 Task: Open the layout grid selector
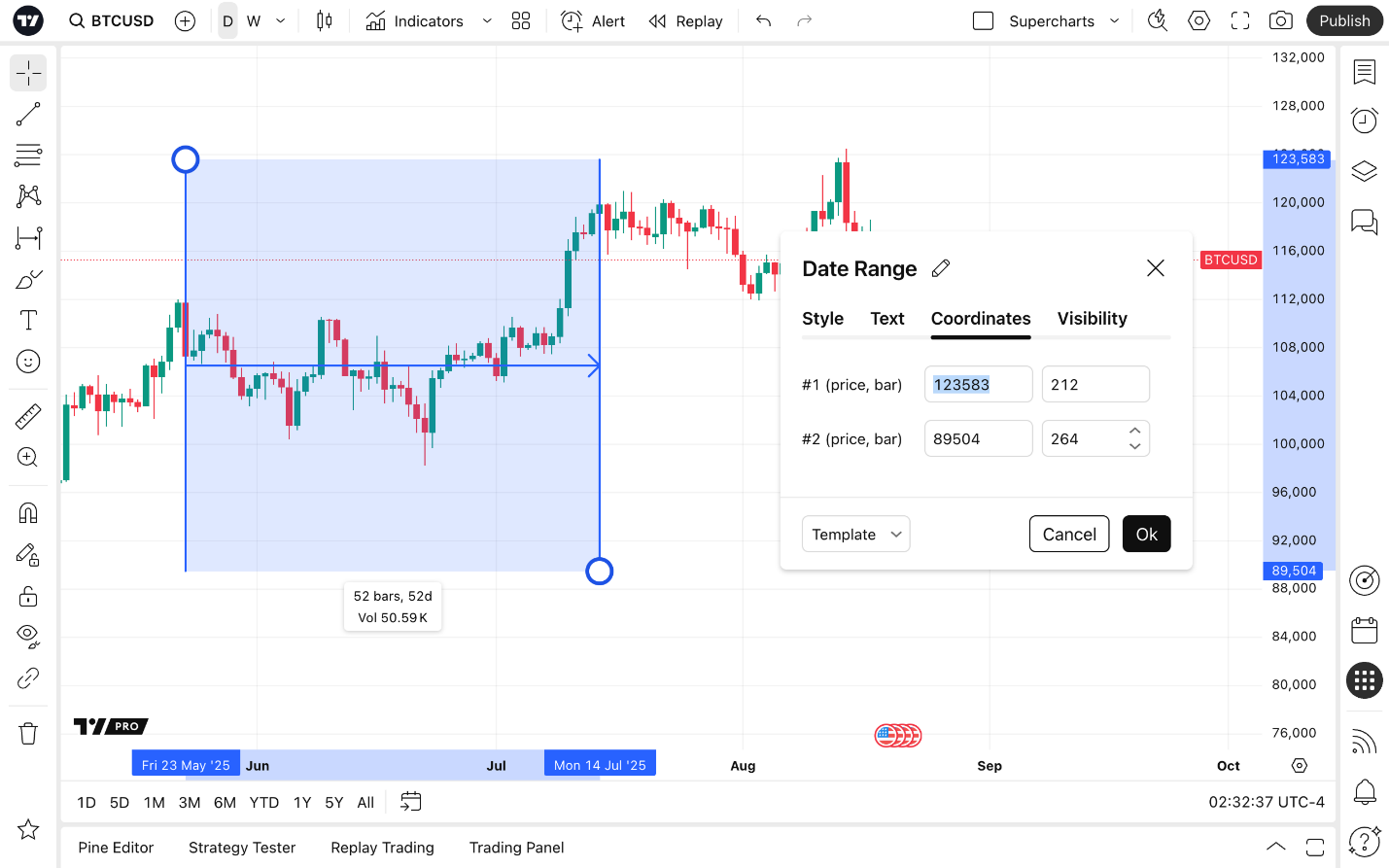click(521, 20)
